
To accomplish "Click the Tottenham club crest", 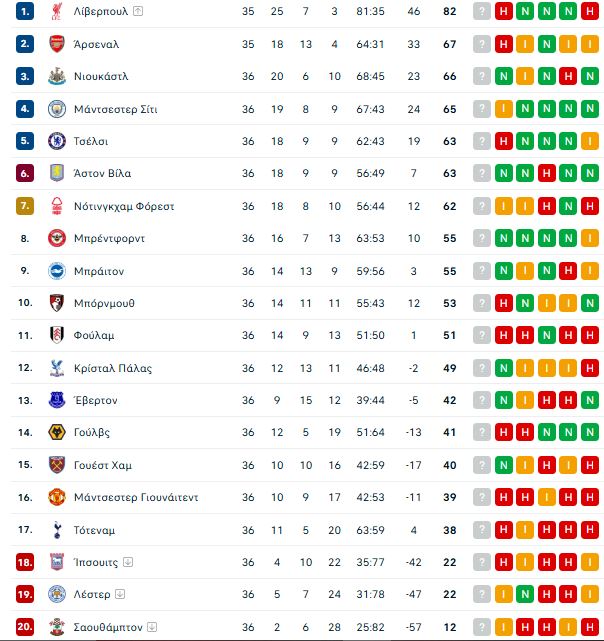I will point(57,530).
